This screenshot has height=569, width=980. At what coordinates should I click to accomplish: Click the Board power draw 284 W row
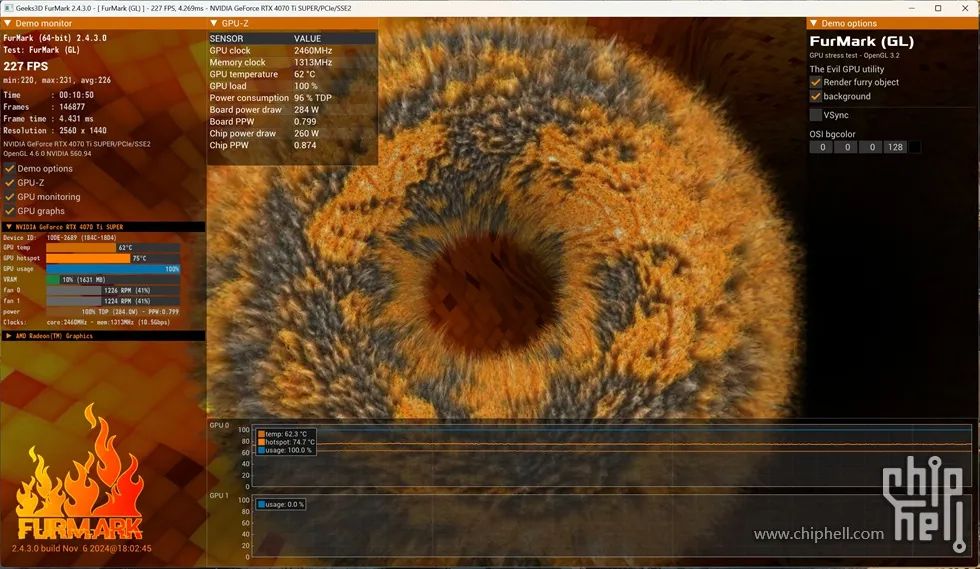point(292,110)
